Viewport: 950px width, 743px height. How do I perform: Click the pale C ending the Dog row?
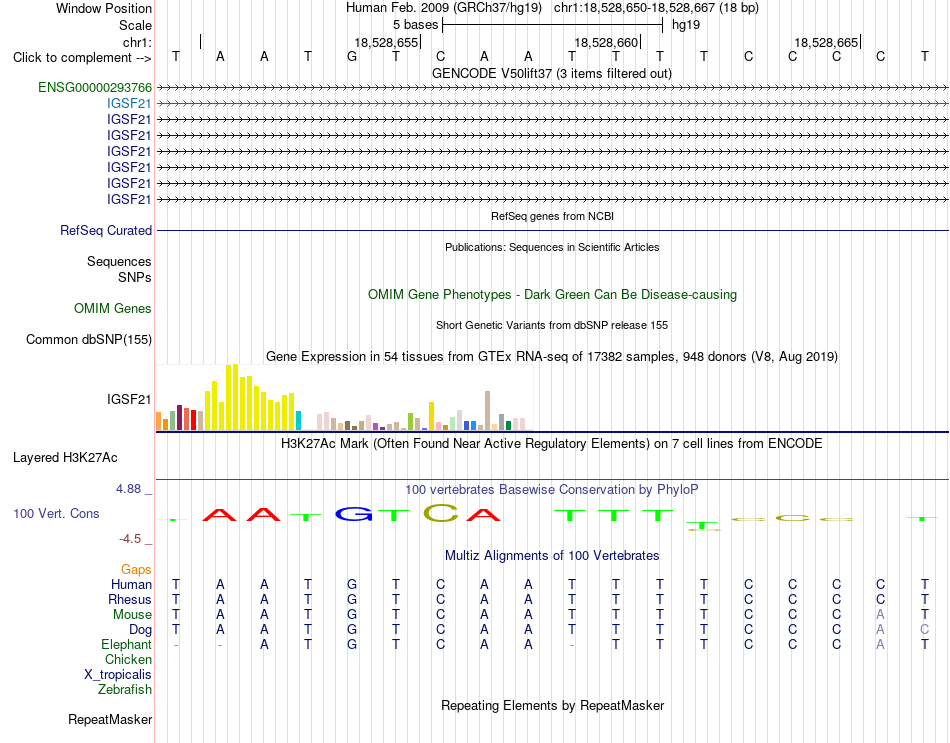925,630
